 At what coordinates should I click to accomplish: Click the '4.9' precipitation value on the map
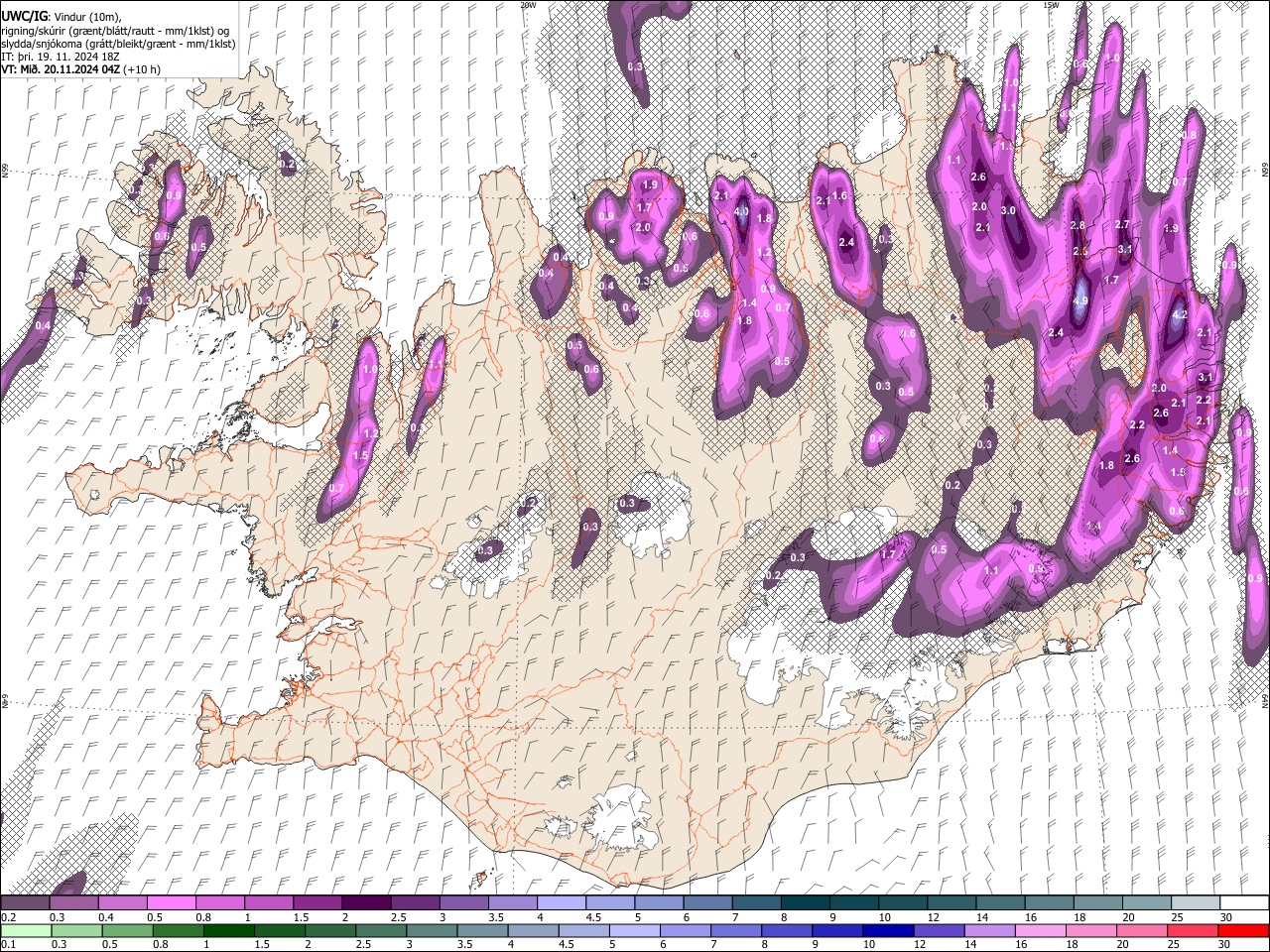pyautogui.click(x=1080, y=301)
